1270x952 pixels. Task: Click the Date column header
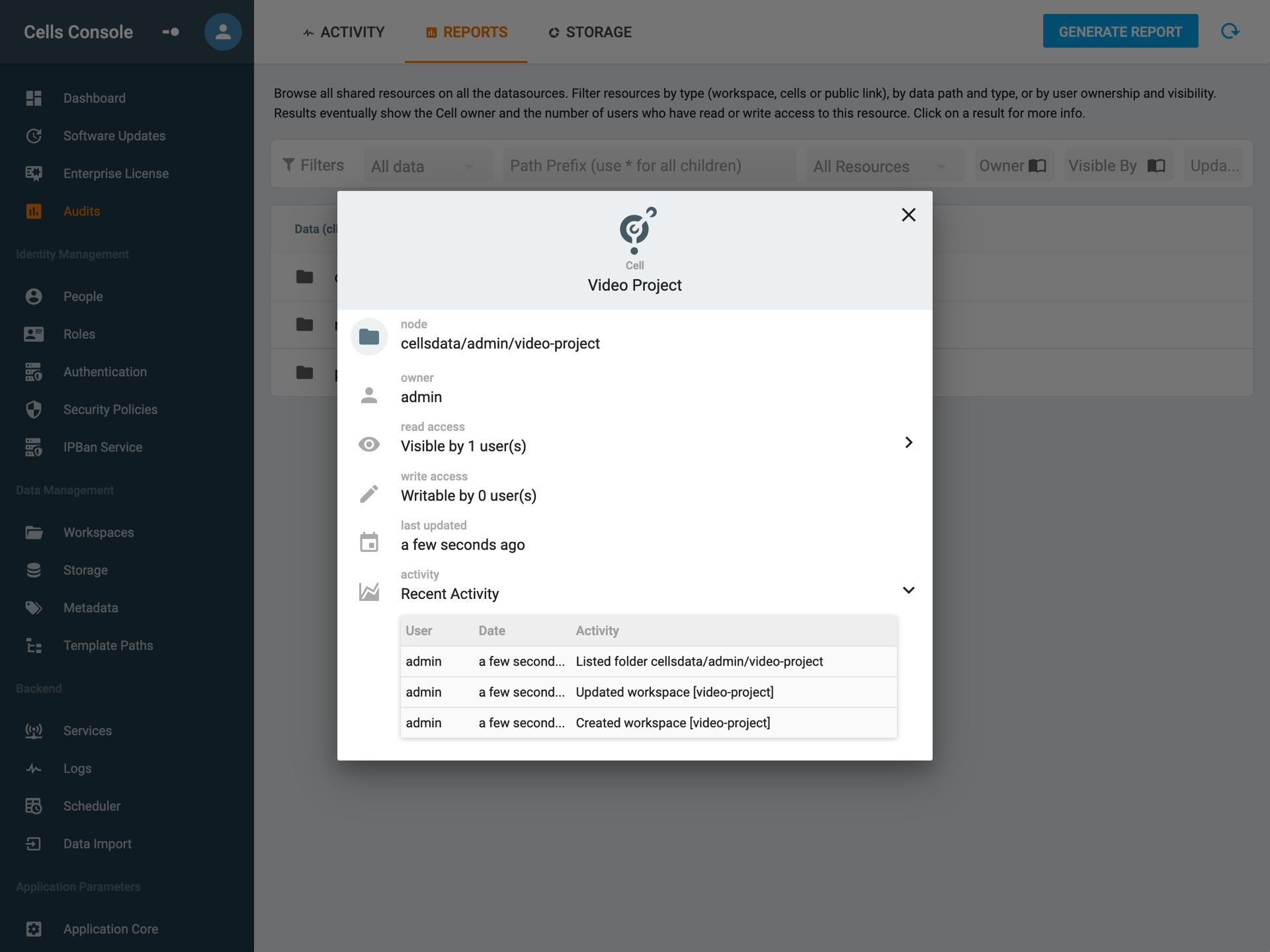[491, 631]
